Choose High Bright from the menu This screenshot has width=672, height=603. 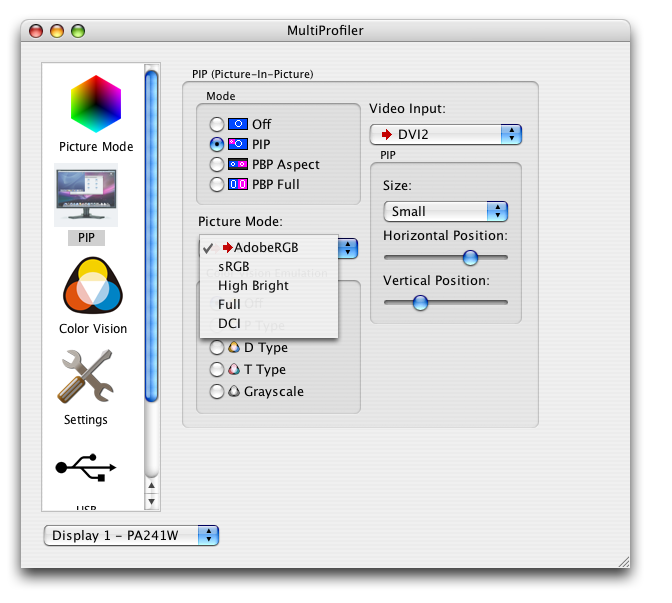269,285
